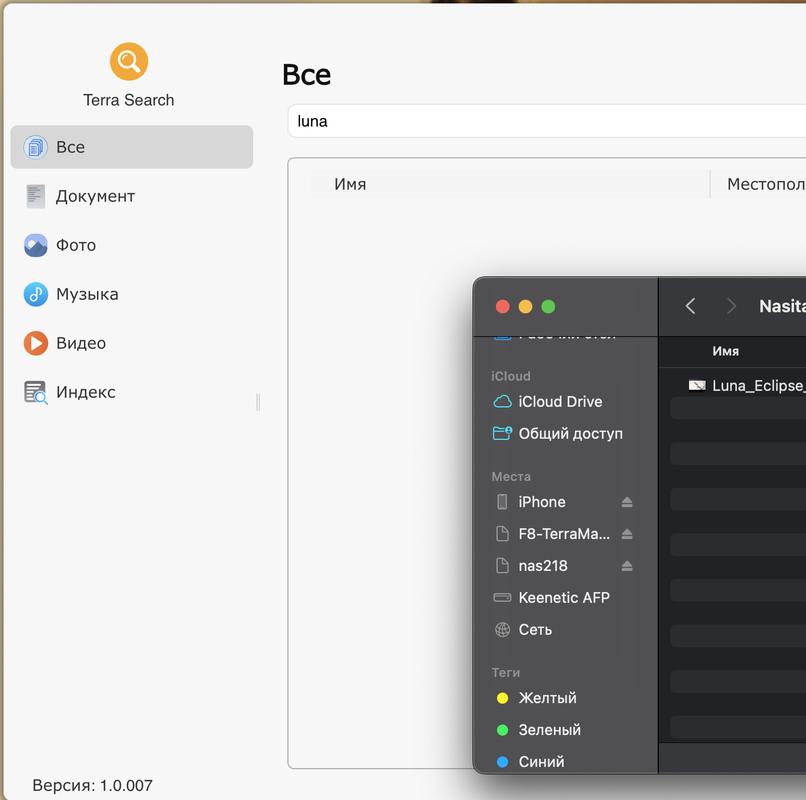Close the Finder window with red button

[x=503, y=306]
